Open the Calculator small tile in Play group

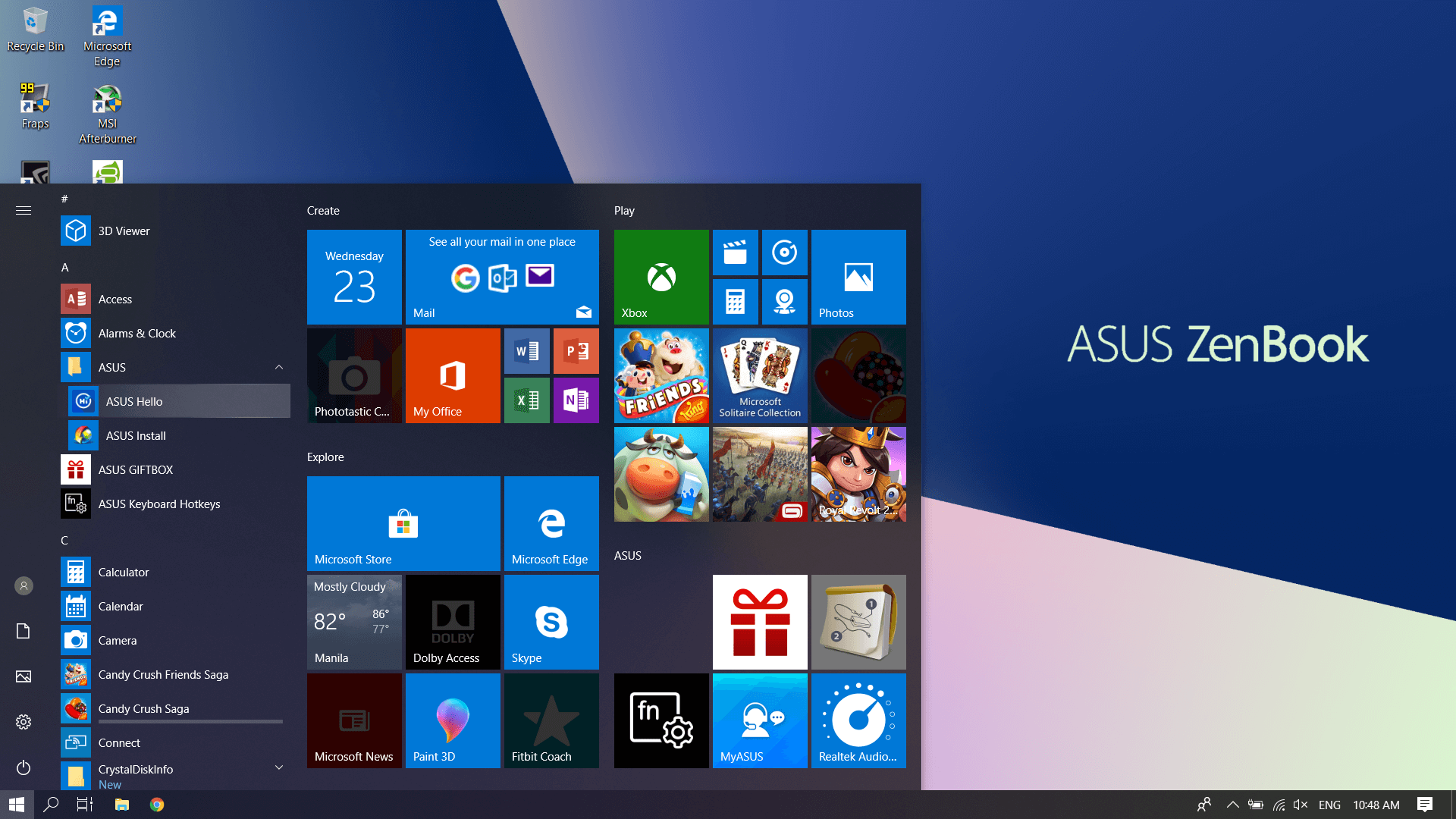[735, 302]
